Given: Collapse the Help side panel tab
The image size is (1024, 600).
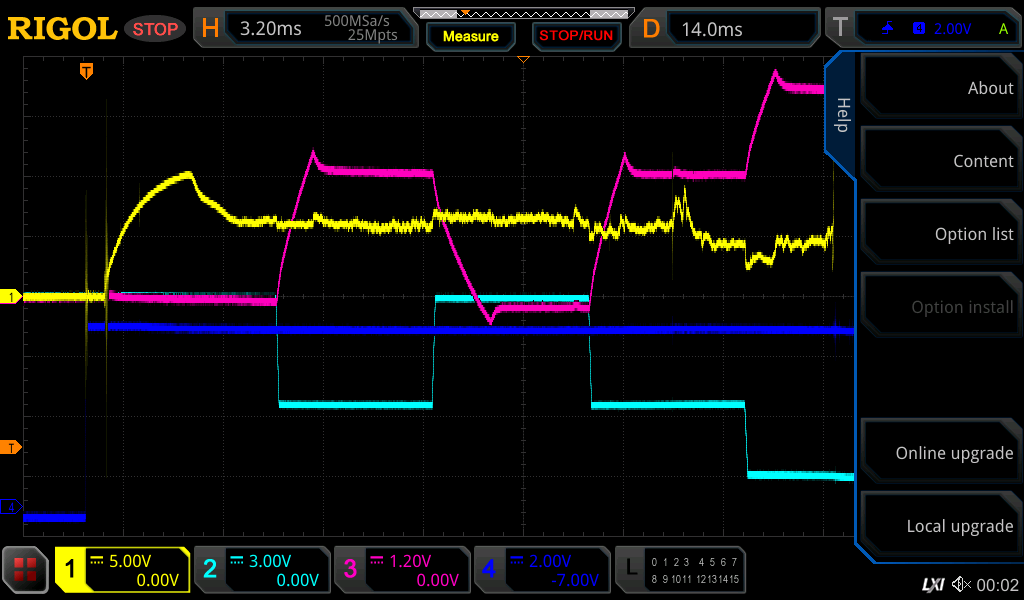Looking at the screenshot, I should click(841, 115).
